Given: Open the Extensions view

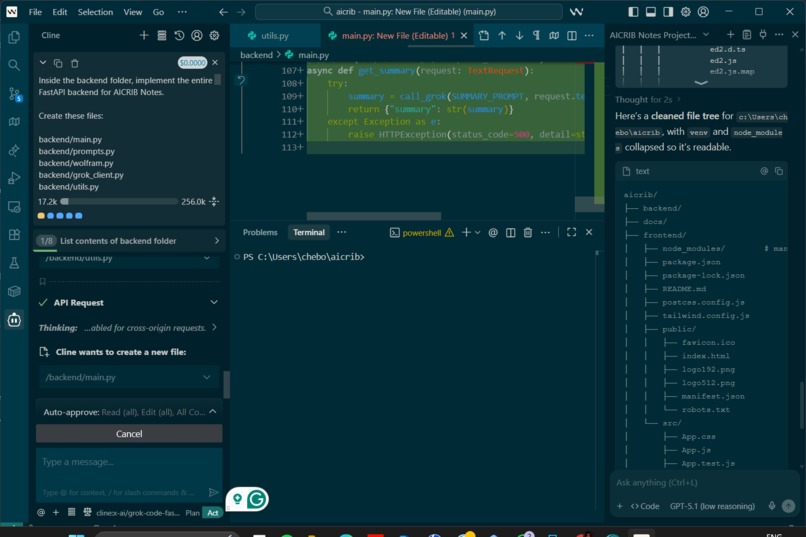Looking at the screenshot, I should pos(14,235).
